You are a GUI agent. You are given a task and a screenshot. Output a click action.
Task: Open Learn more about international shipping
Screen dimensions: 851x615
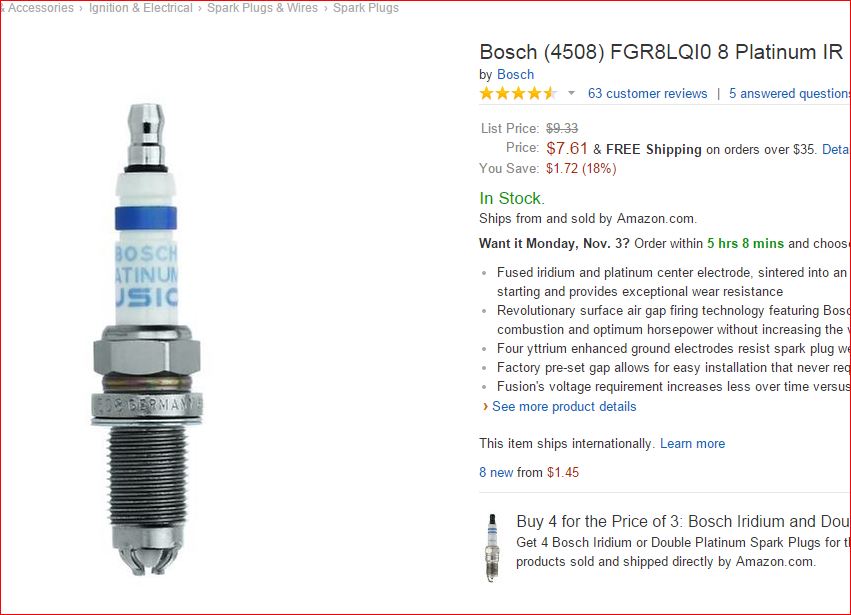pos(692,444)
